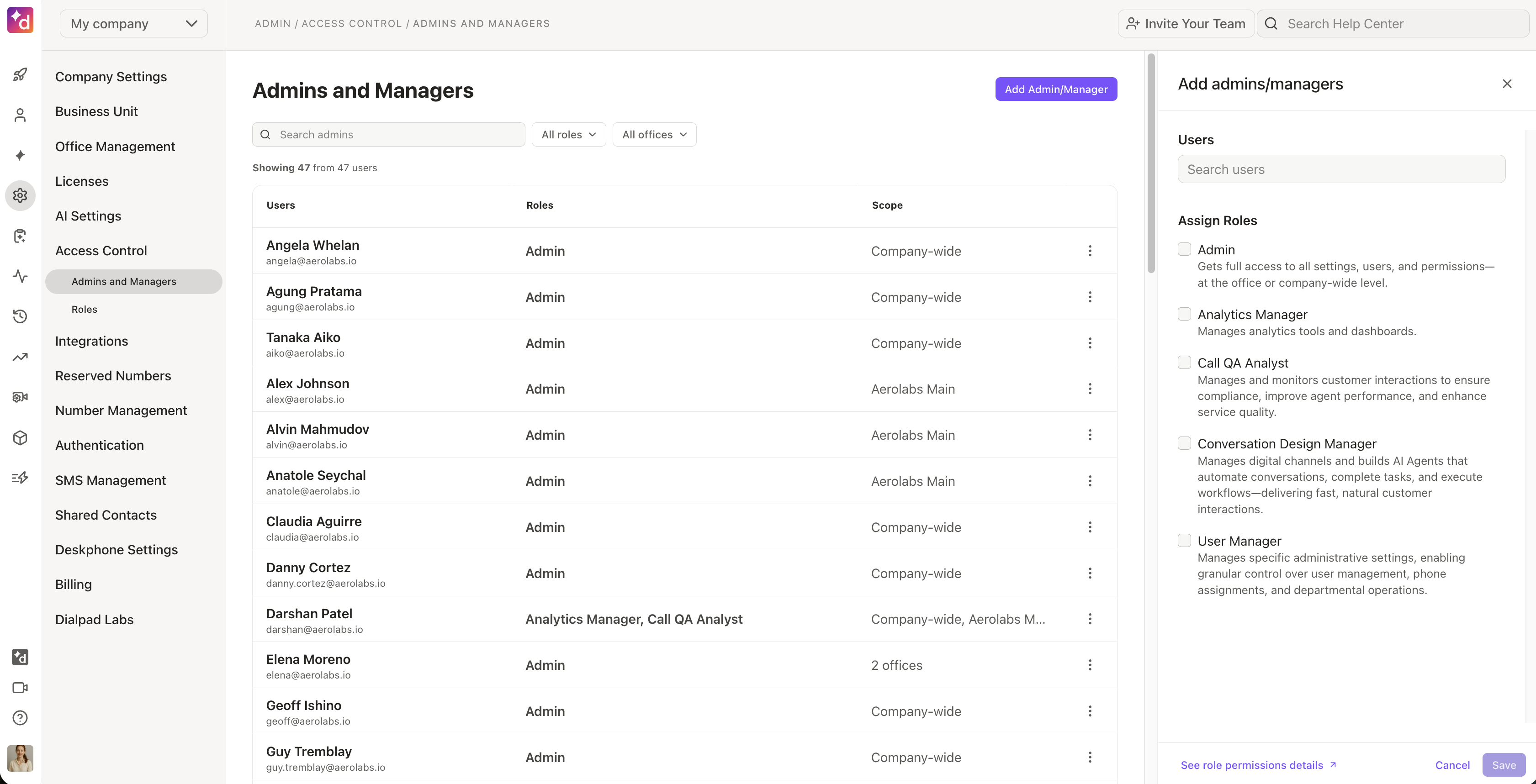The image size is (1536, 784).
Task: Open actions menu for Geoff Ishino
Action: pos(1090,711)
